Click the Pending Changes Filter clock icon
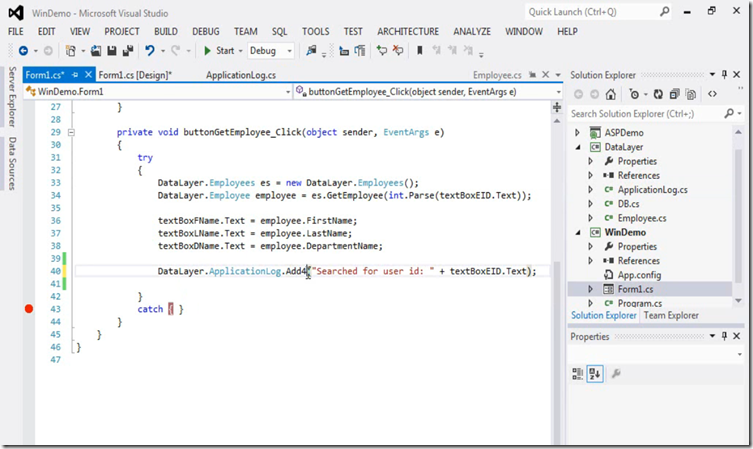 [x=634, y=94]
